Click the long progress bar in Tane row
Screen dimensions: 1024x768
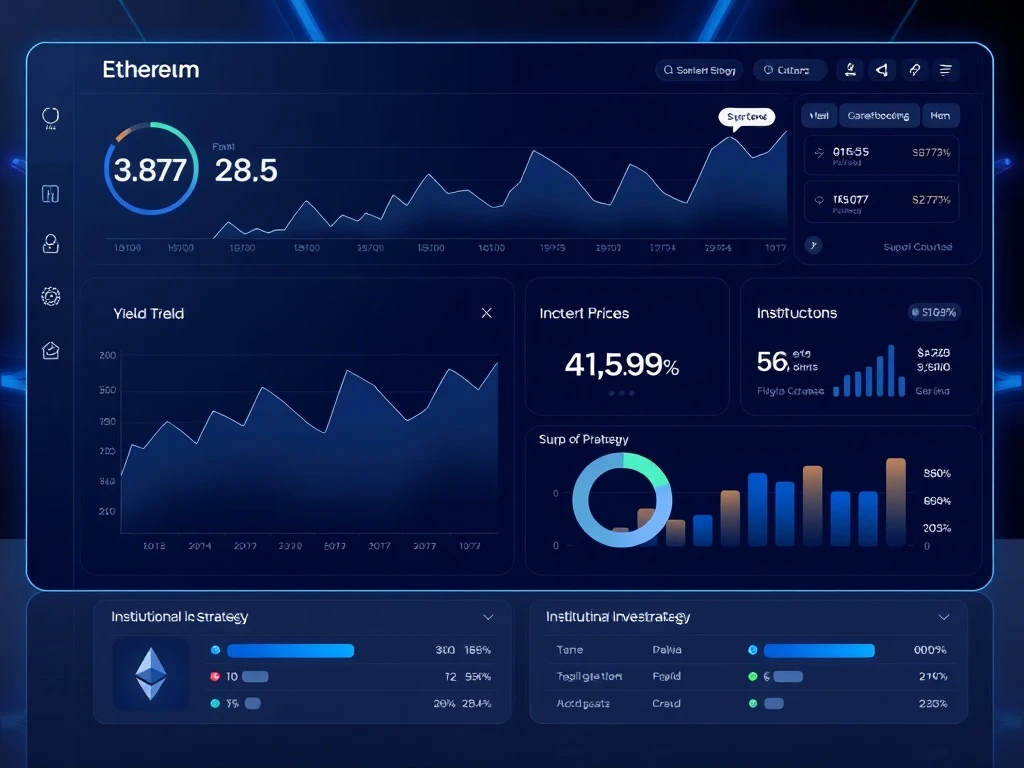pyautogui.click(x=819, y=650)
